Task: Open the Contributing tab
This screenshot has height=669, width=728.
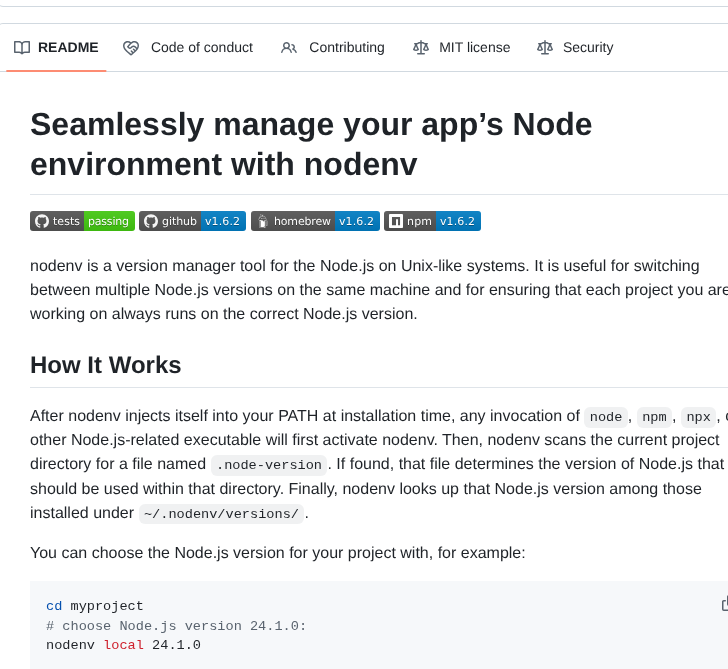Action: coord(333,47)
